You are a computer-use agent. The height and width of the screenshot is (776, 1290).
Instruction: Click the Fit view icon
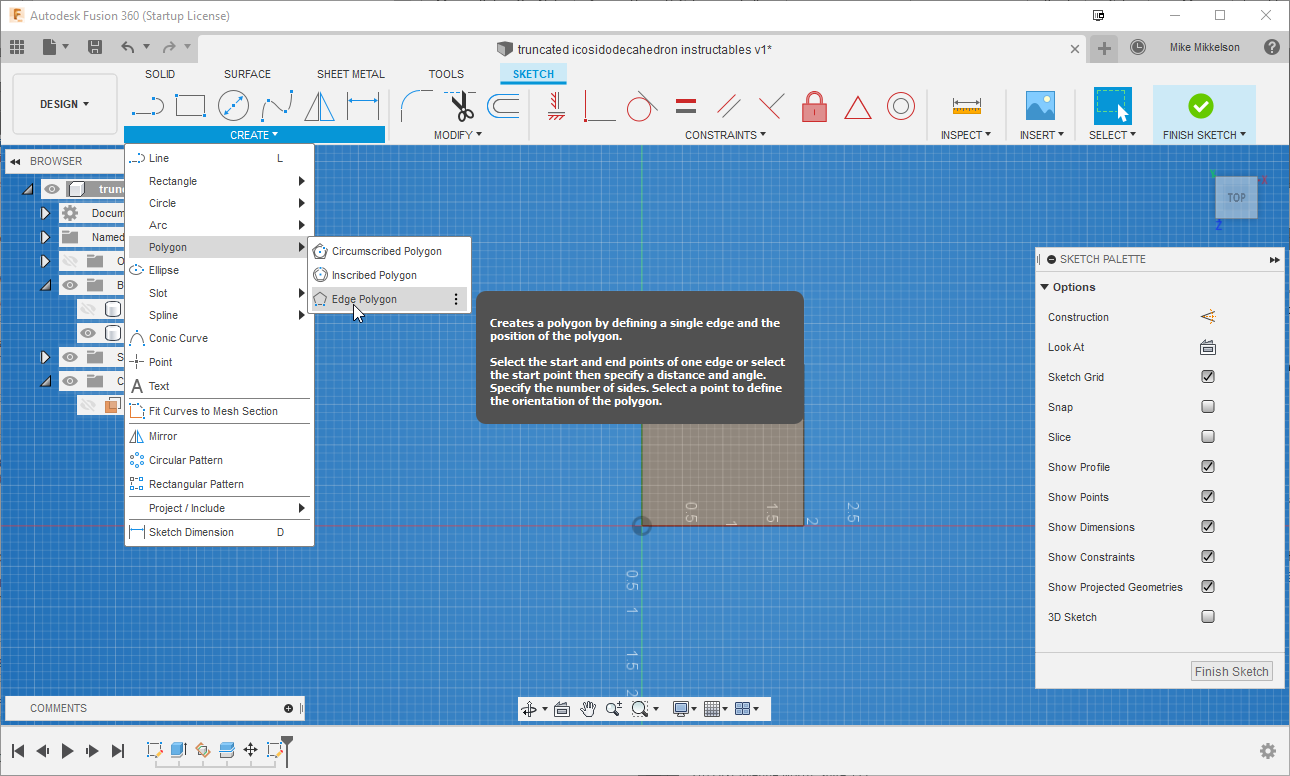pyautogui.click(x=640, y=708)
